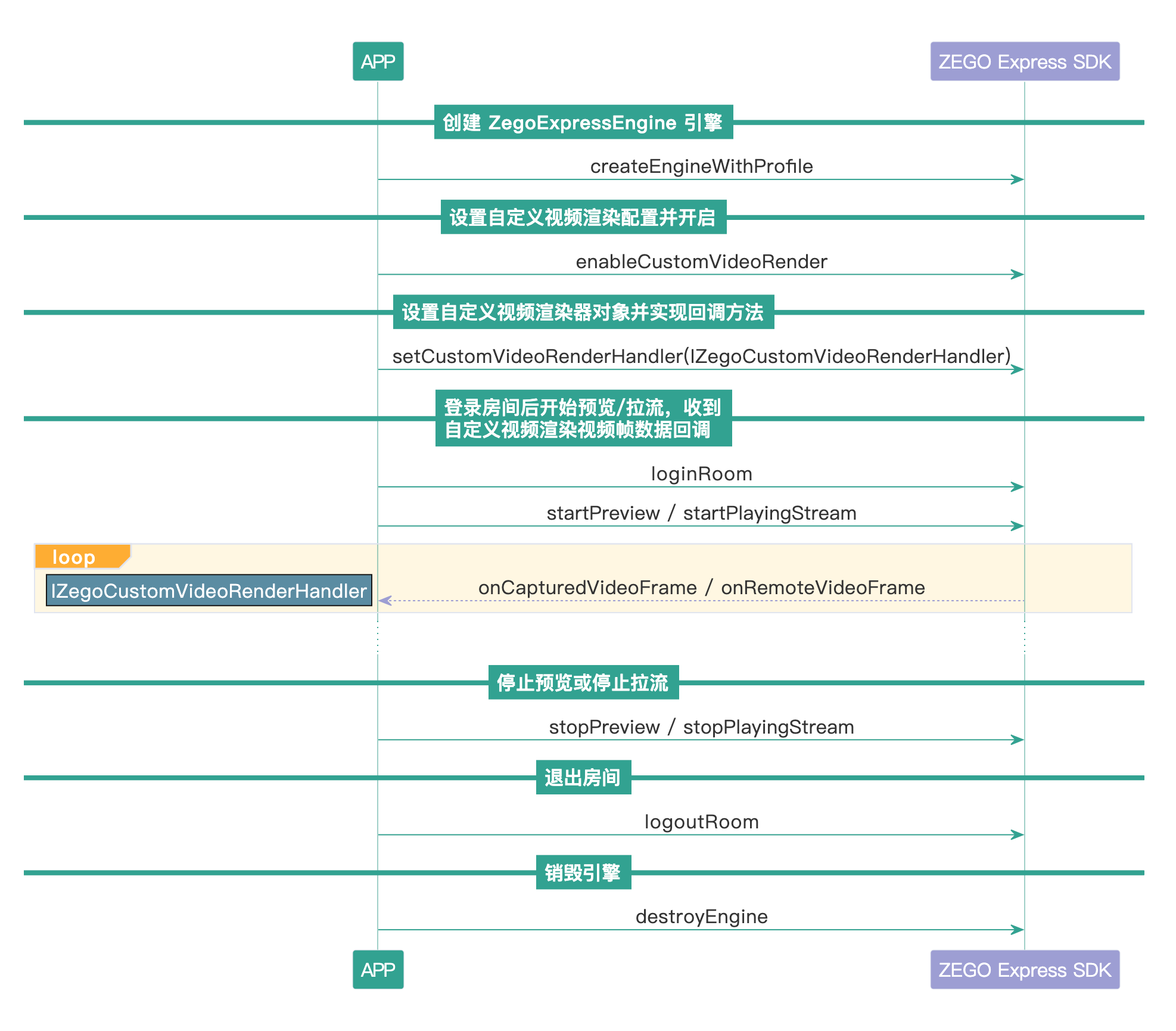Click the 退出房间 section header
The image size is (1176, 1031).
[x=583, y=777]
